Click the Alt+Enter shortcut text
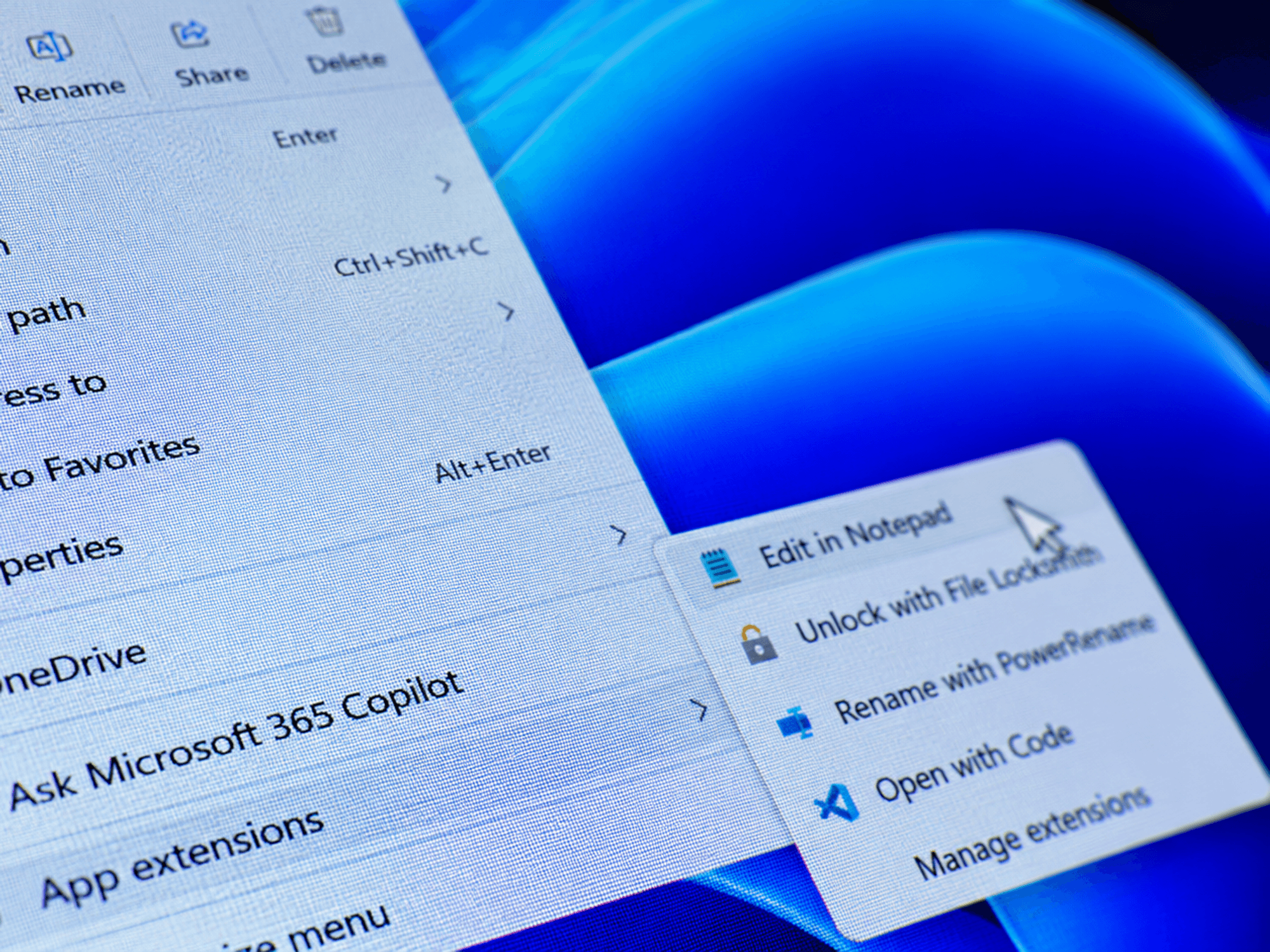The height and width of the screenshot is (952, 1270). click(x=493, y=463)
